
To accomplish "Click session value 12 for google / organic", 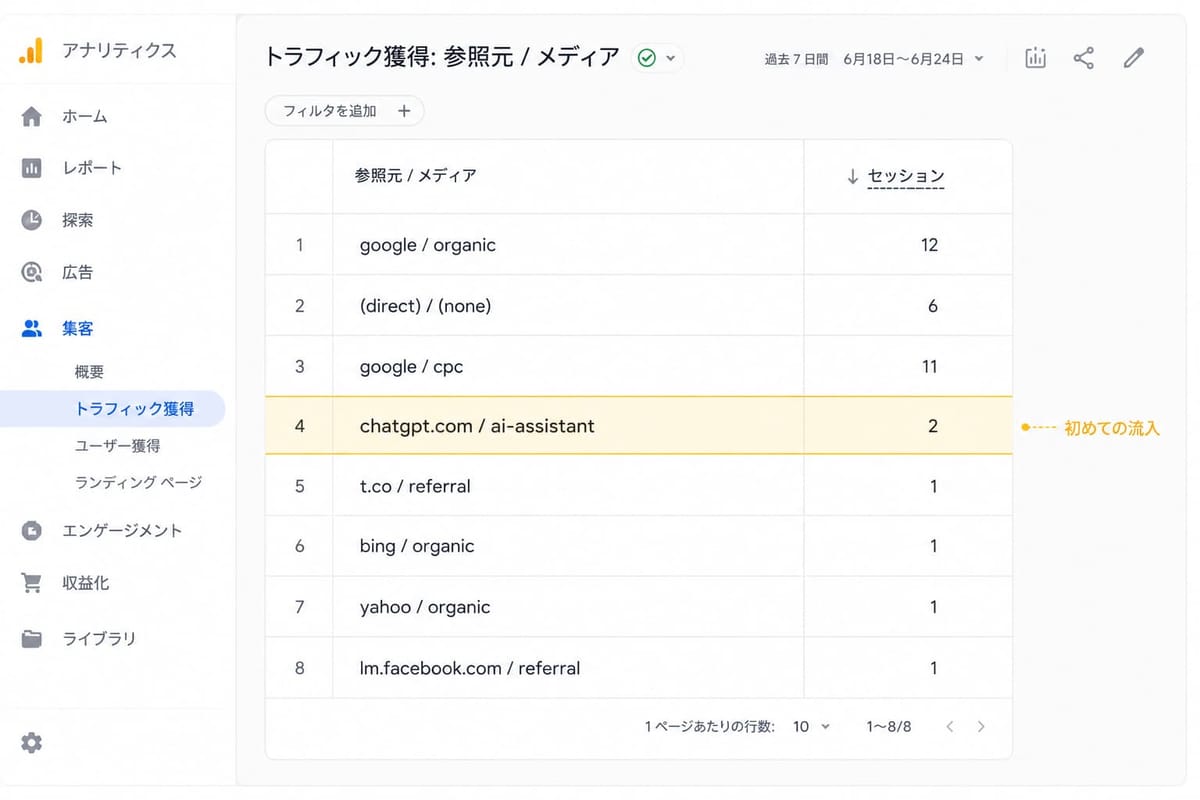I will (x=929, y=245).
